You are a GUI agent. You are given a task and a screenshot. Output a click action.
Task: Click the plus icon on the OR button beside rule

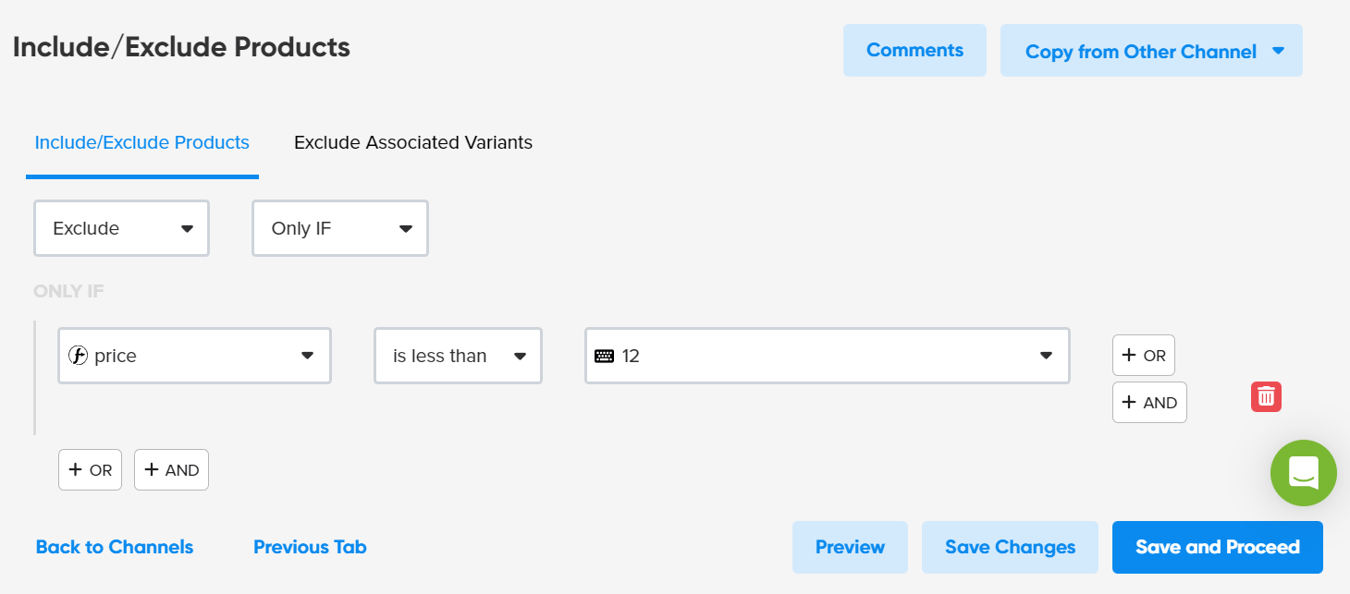[1131, 354]
